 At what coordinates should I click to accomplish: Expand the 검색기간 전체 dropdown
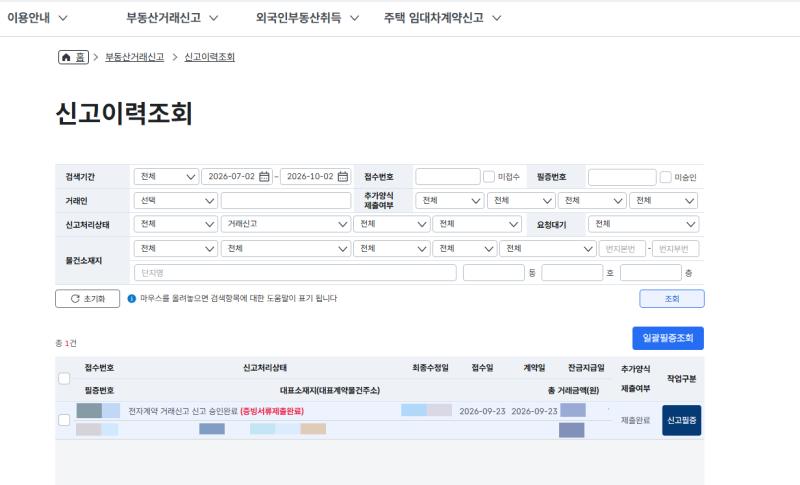click(x=166, y=176)
